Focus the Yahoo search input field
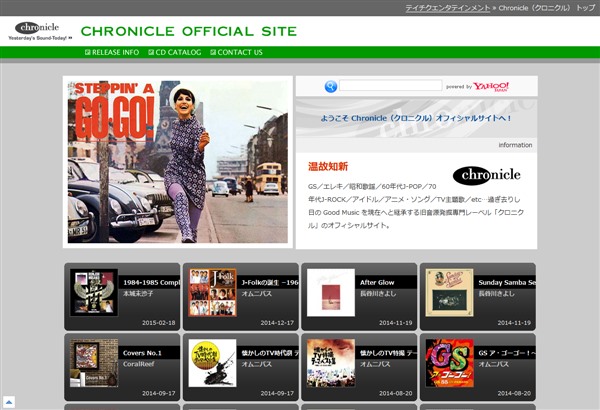600x410 pixels. coord(390,85)
